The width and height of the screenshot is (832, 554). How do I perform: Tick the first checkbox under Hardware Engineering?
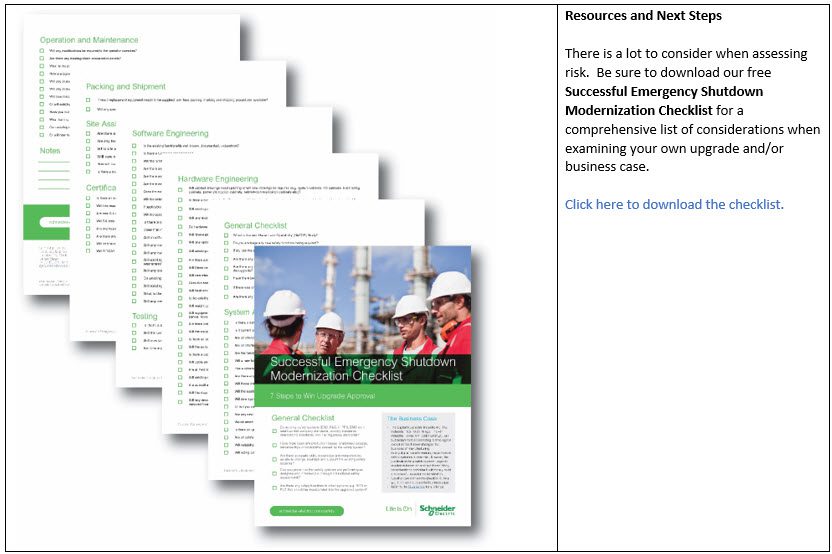coord(181,191)
